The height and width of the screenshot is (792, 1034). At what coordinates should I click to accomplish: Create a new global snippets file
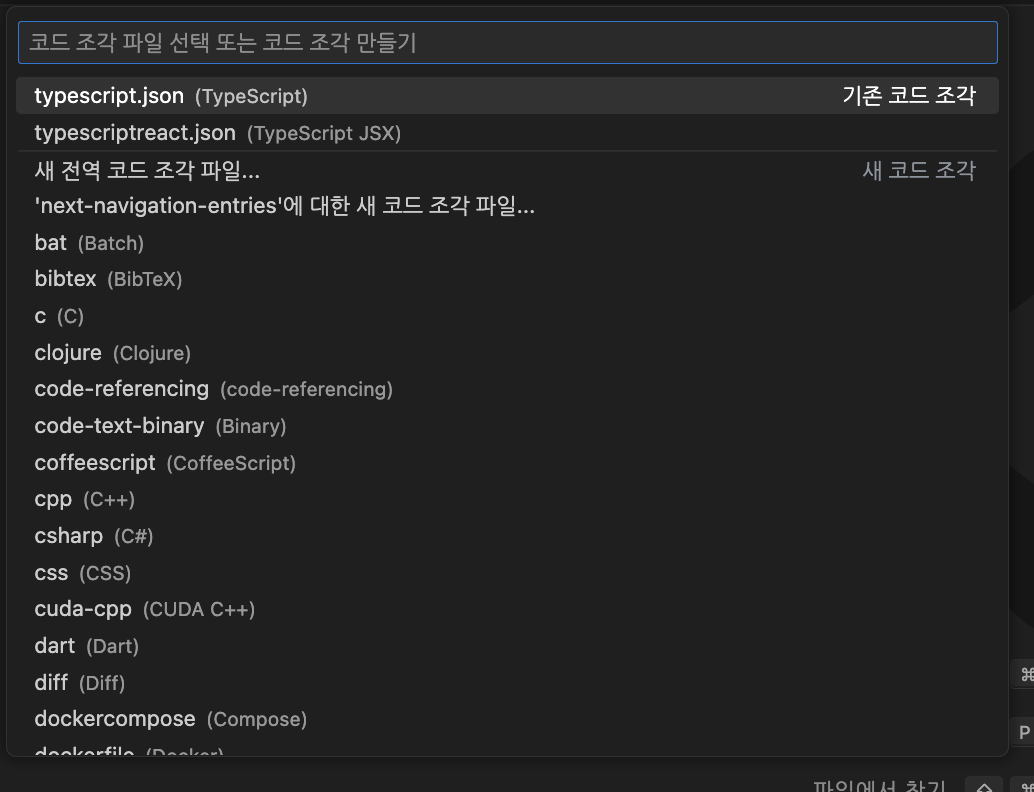[507, 170]
